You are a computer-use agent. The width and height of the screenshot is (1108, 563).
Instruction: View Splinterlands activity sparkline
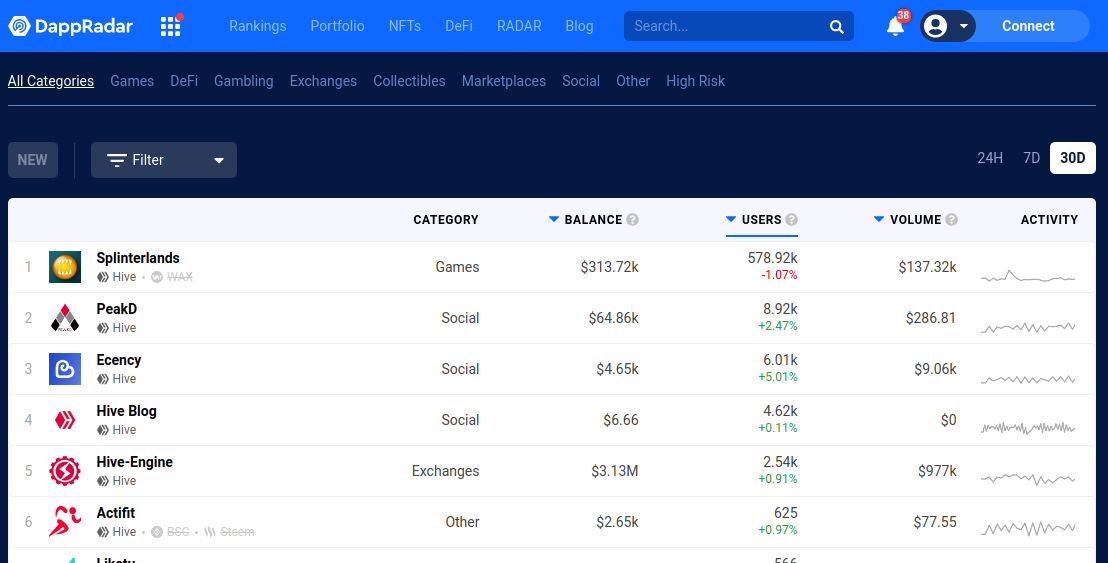(1028, 276)
